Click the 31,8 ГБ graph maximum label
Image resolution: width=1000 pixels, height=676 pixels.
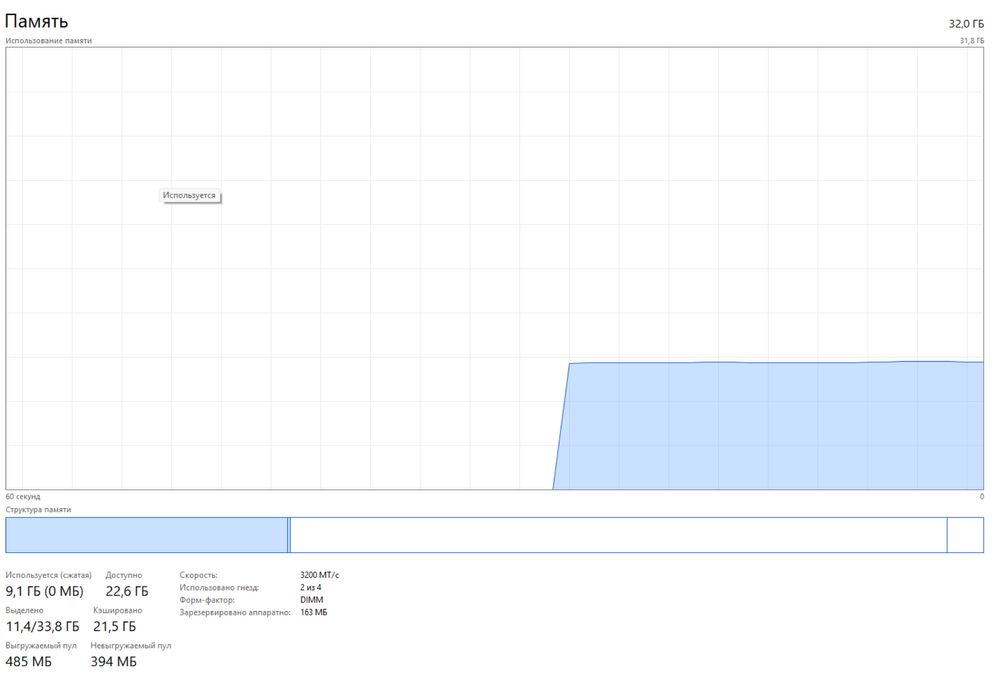[972, 41]
